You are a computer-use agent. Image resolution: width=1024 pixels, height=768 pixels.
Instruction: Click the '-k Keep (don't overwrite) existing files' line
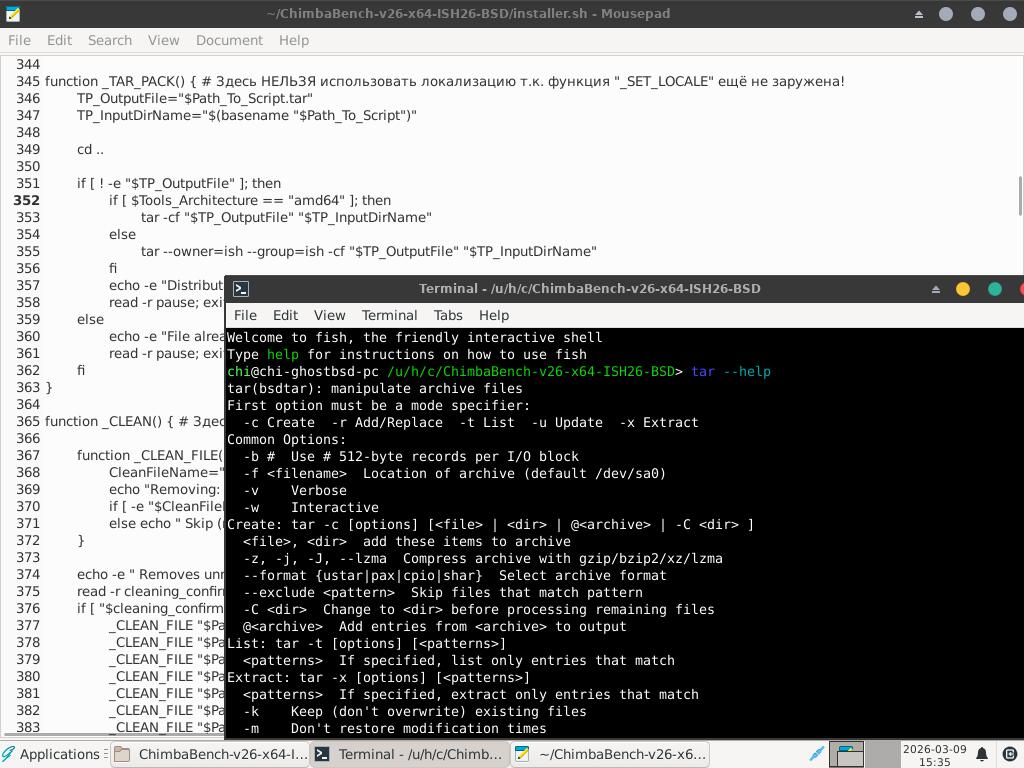click(415, 711)
